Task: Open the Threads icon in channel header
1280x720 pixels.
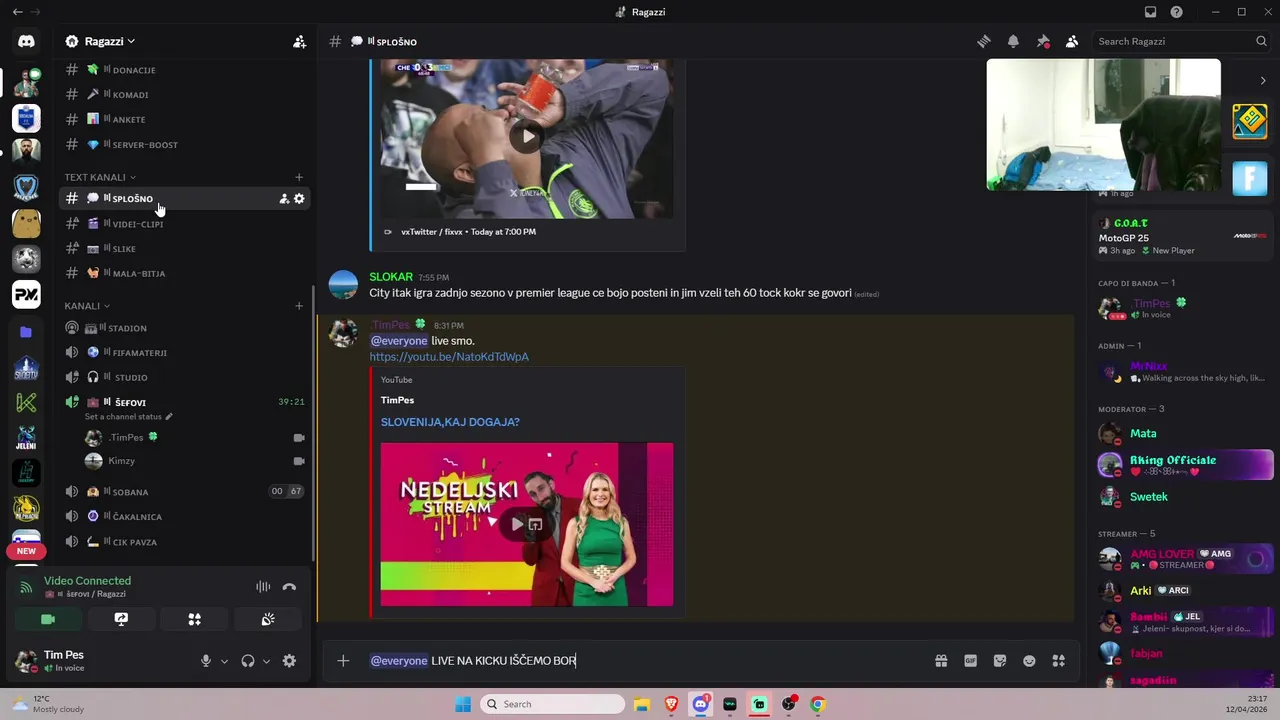Action: (984, 41)
